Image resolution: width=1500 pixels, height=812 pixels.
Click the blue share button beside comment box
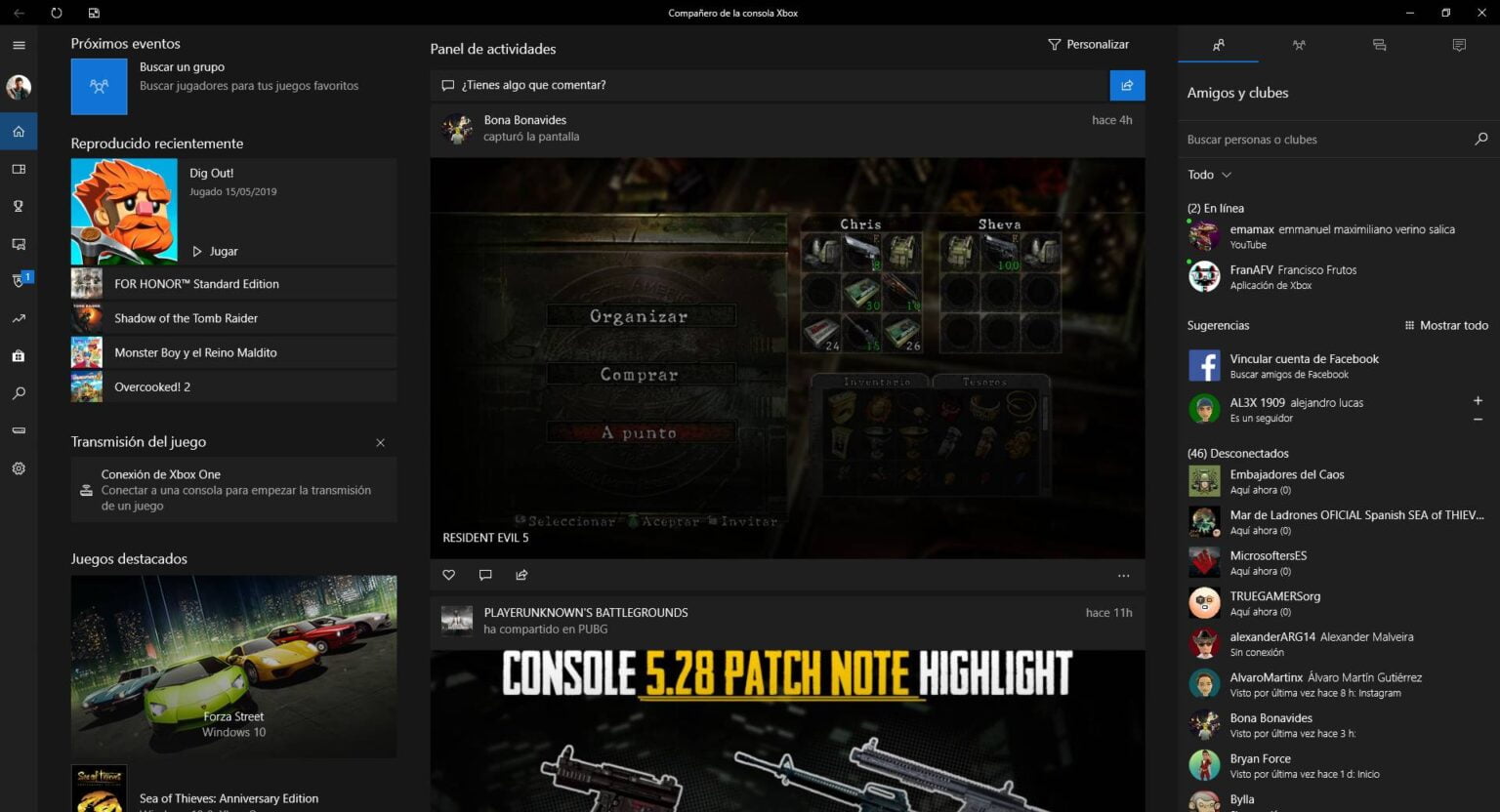pyautogui.click(x=1127, y=85)
